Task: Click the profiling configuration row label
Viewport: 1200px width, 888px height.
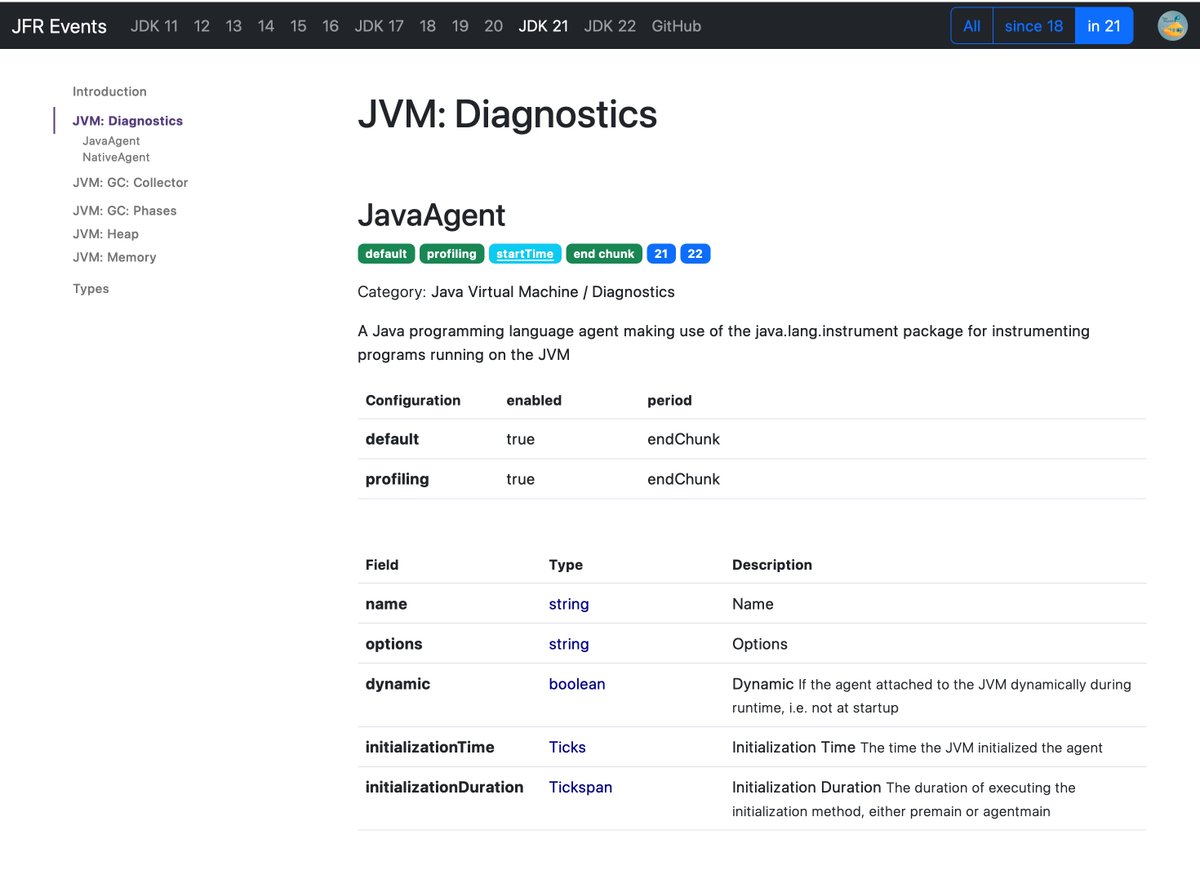Action: pos(397,479)
